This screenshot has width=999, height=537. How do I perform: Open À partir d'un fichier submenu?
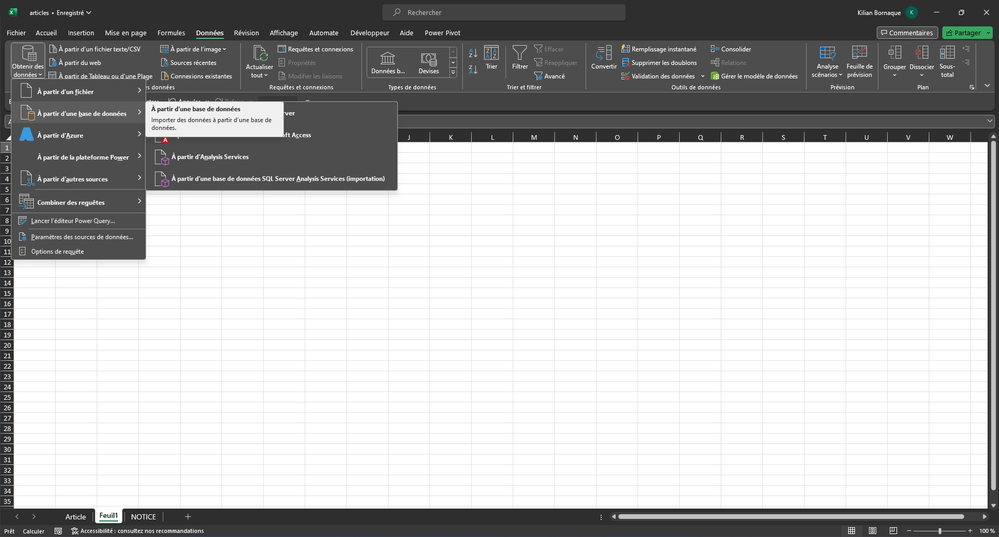pyautogui.click(x=80, y=92)
